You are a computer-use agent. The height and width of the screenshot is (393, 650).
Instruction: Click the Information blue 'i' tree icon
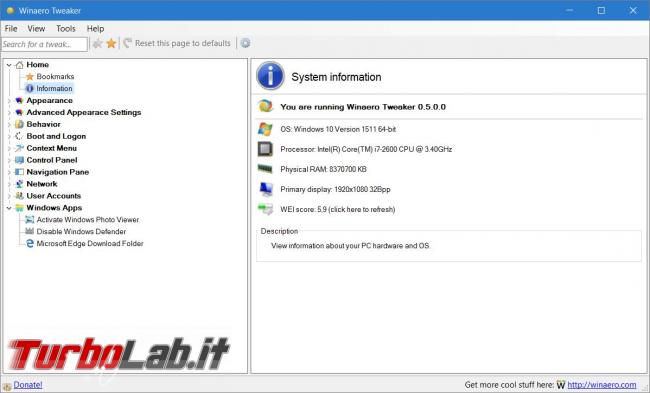coord(29,88)
